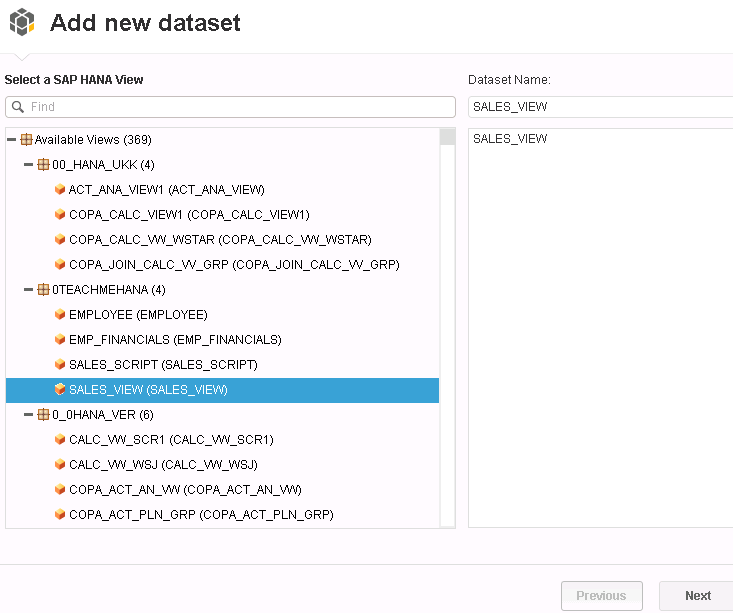The width and height of the screenshot is (733, 613).
Task: Collapse the 0TEACHMEHANA package
Action: pos(29,289)
